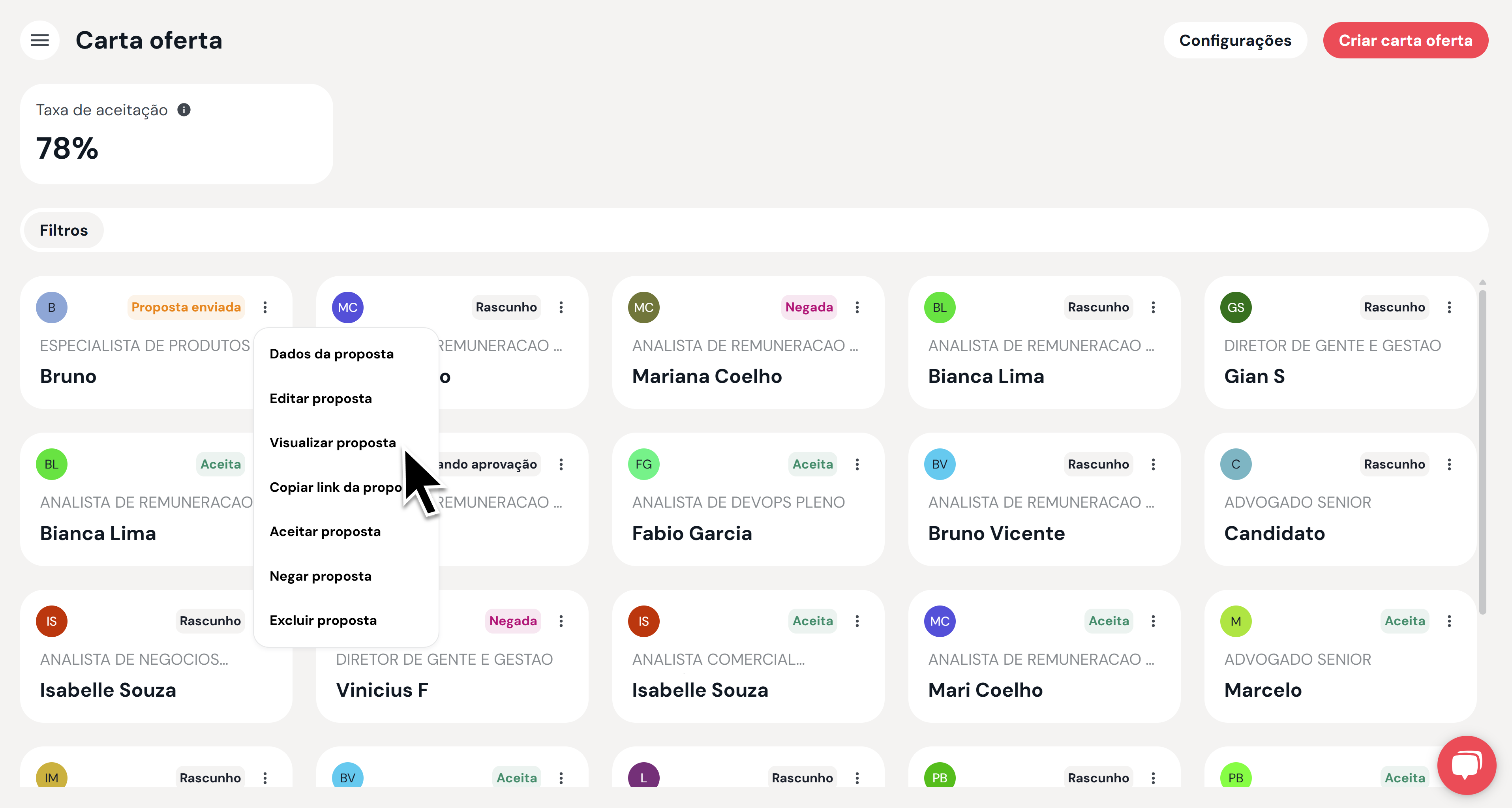Screen dimensions: 1512x808
Task: Open options menu for Fabio Garcia card
Action: [857, 464]
